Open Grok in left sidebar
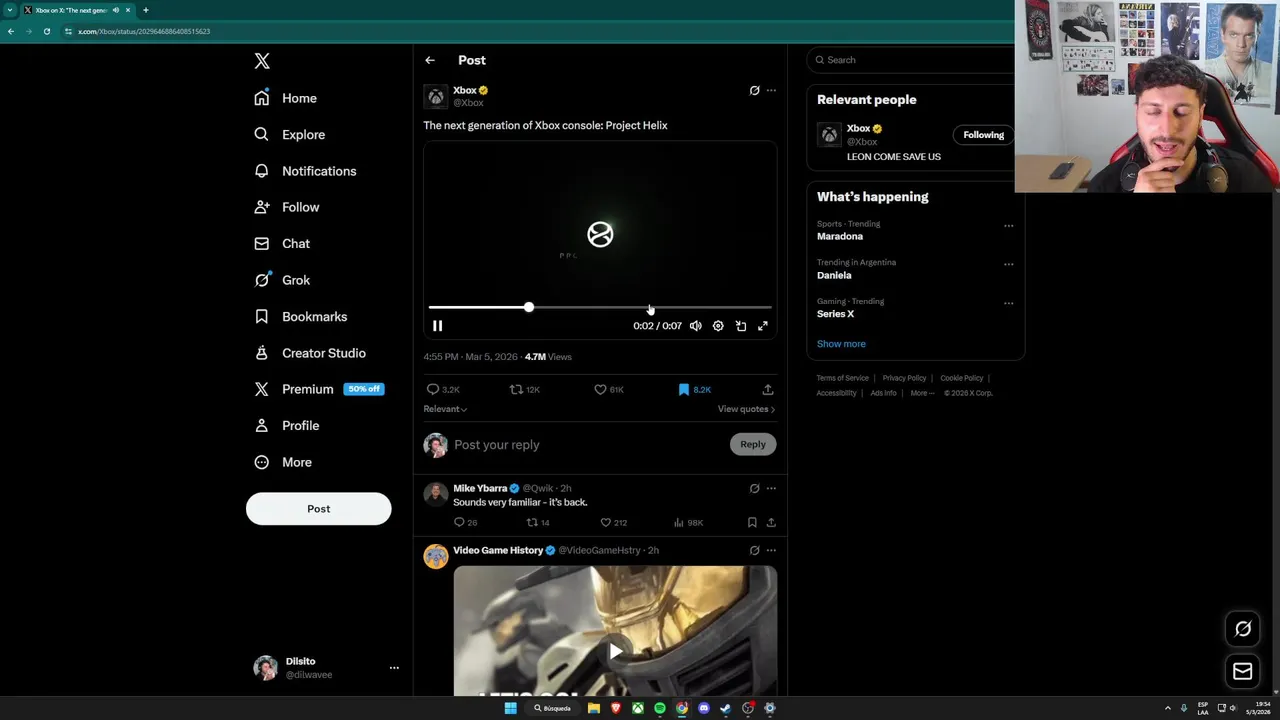Image resolution: width=1280 pixels, height=720 pixels. [282, 280]
